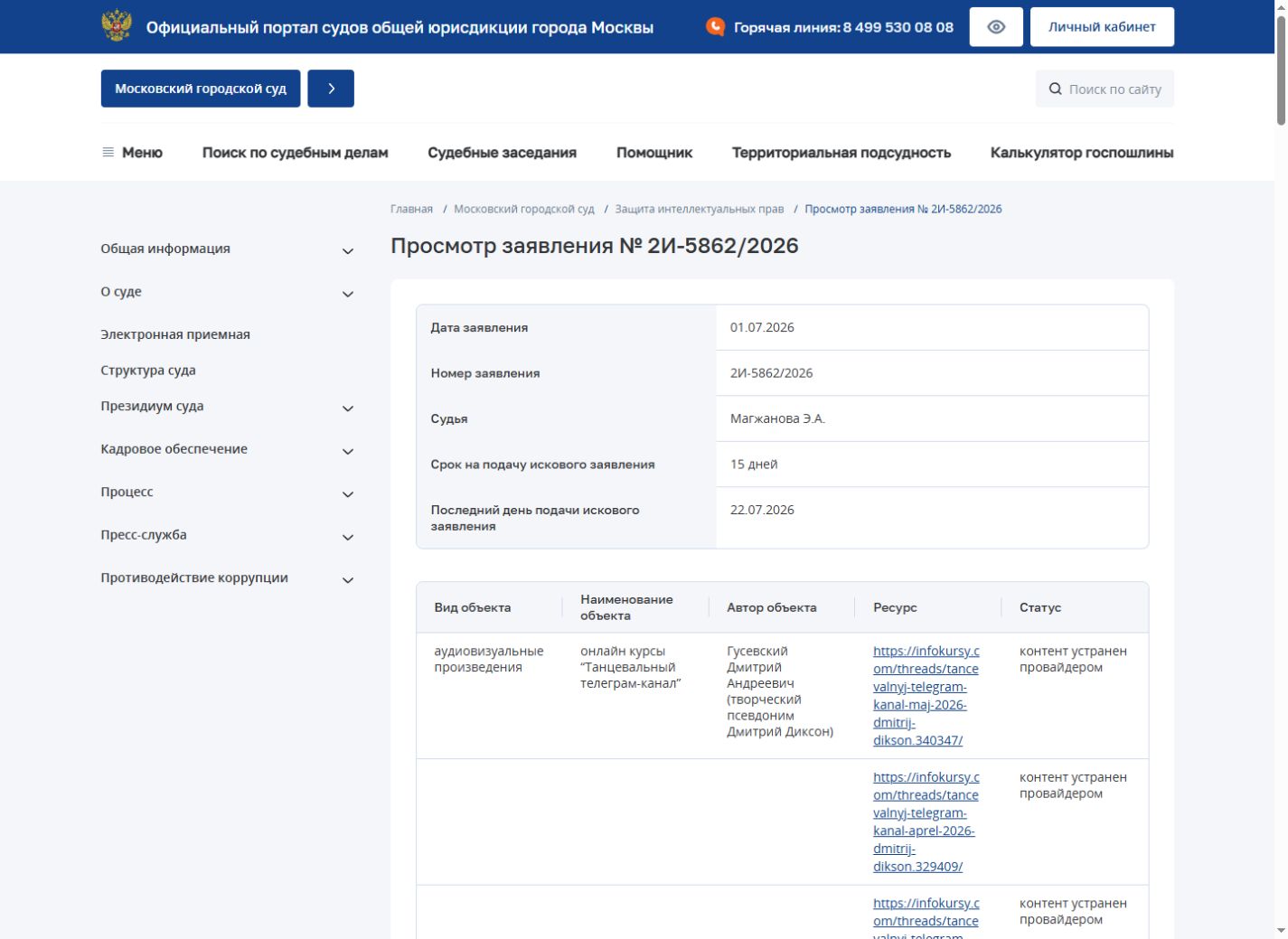Click the search magnifier icon
This screenshot has width=1288, height=939.
[1055, 89]
